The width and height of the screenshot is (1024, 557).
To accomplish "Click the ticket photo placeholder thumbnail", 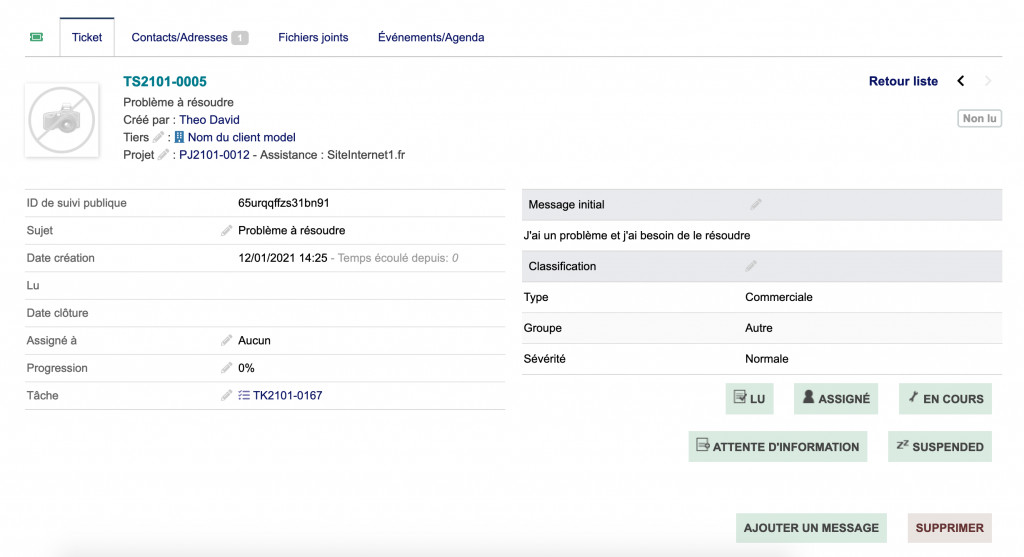I will coord(62,120).
